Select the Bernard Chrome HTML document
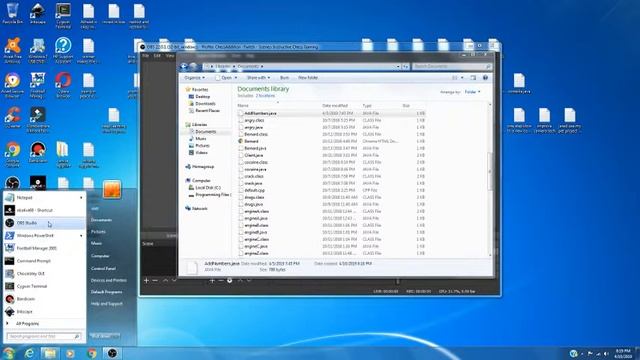 point(332,141)
